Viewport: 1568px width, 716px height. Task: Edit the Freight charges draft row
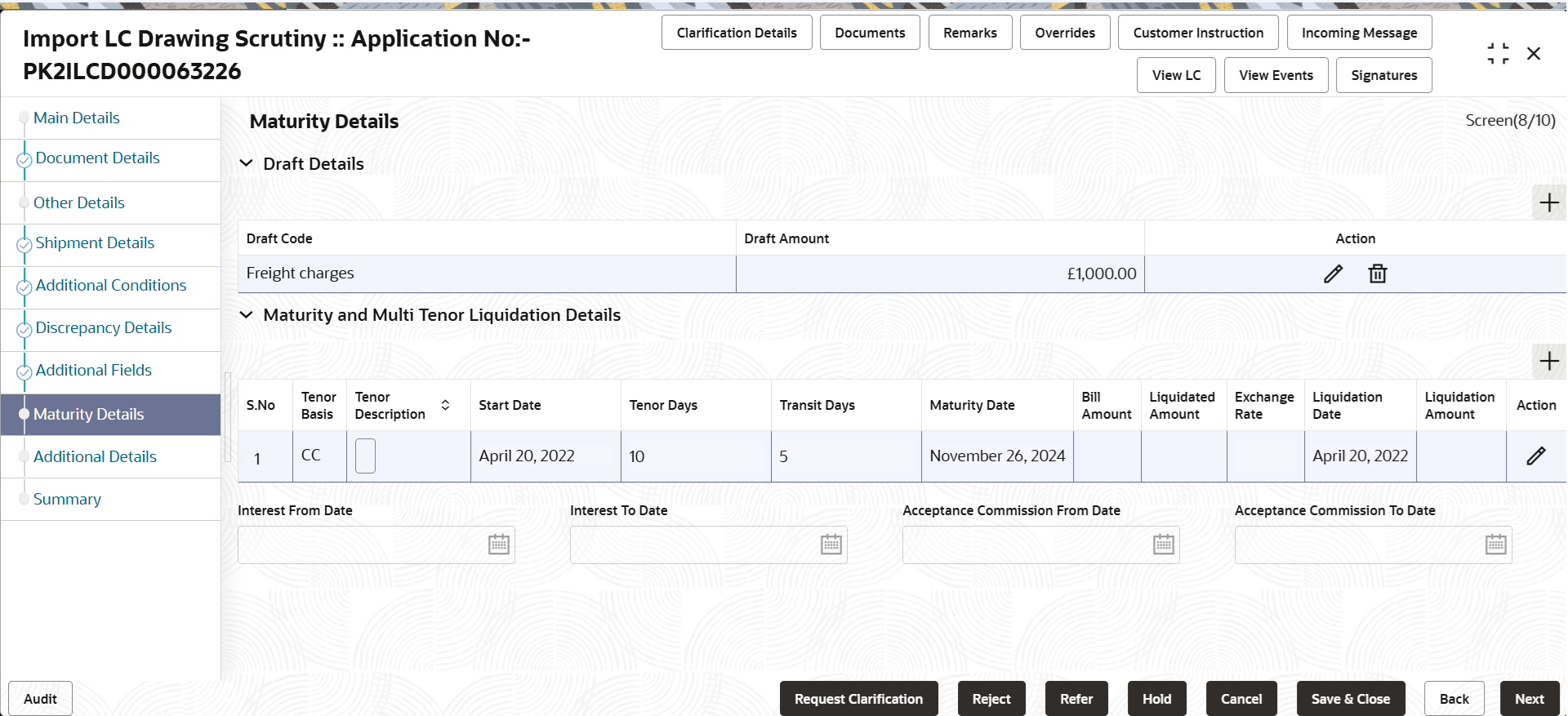coord(1333,274)
